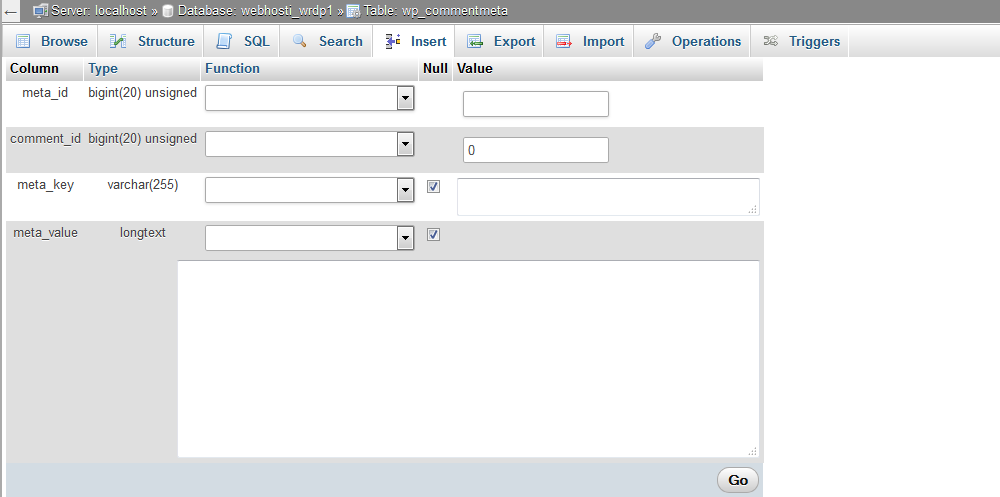Click the meta_id value input field

pos(535,104)
